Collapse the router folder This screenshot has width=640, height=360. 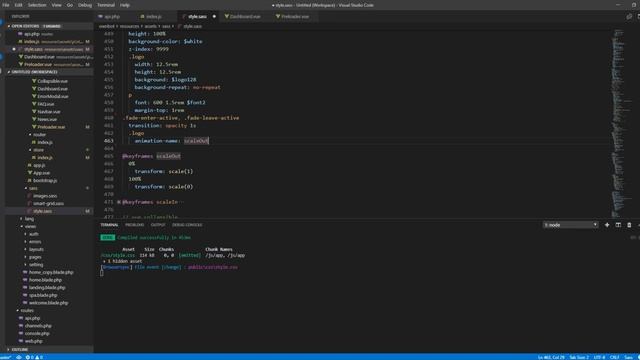(39, 135)
